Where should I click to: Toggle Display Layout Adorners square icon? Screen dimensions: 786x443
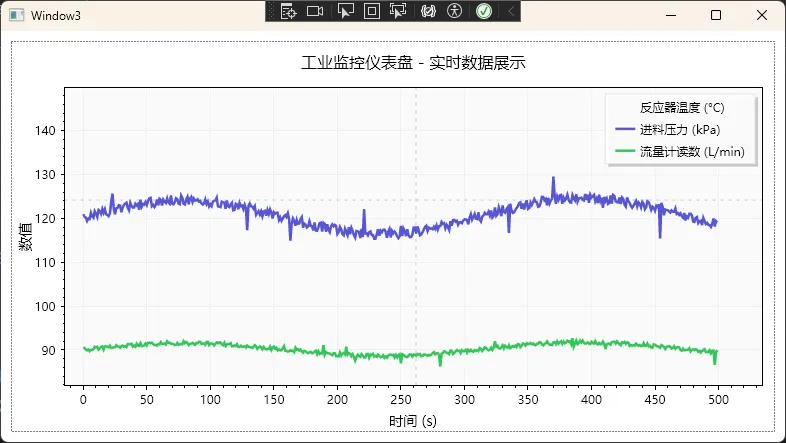[371, 11]
